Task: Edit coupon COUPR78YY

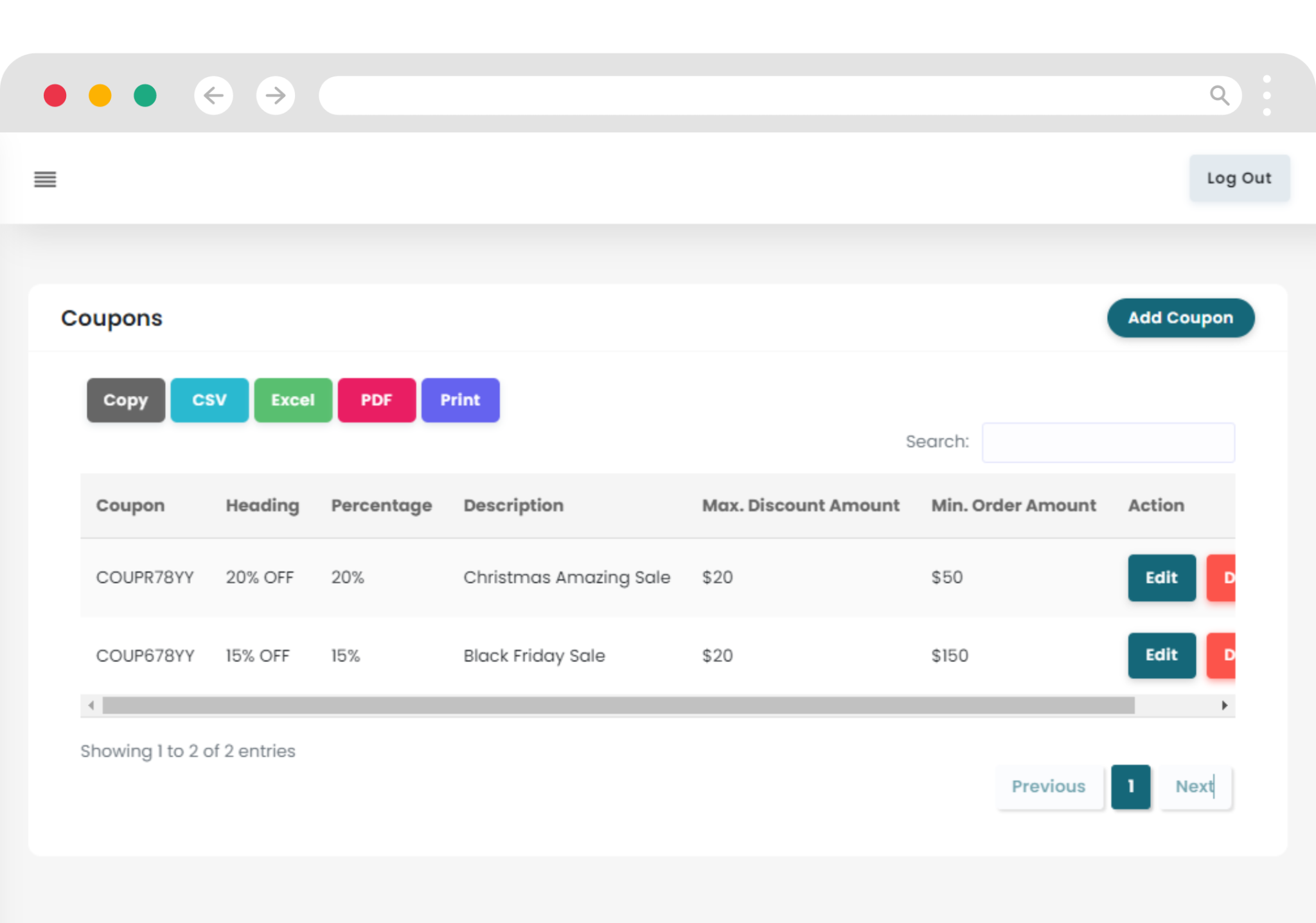Action: (x=1161, y=577)
